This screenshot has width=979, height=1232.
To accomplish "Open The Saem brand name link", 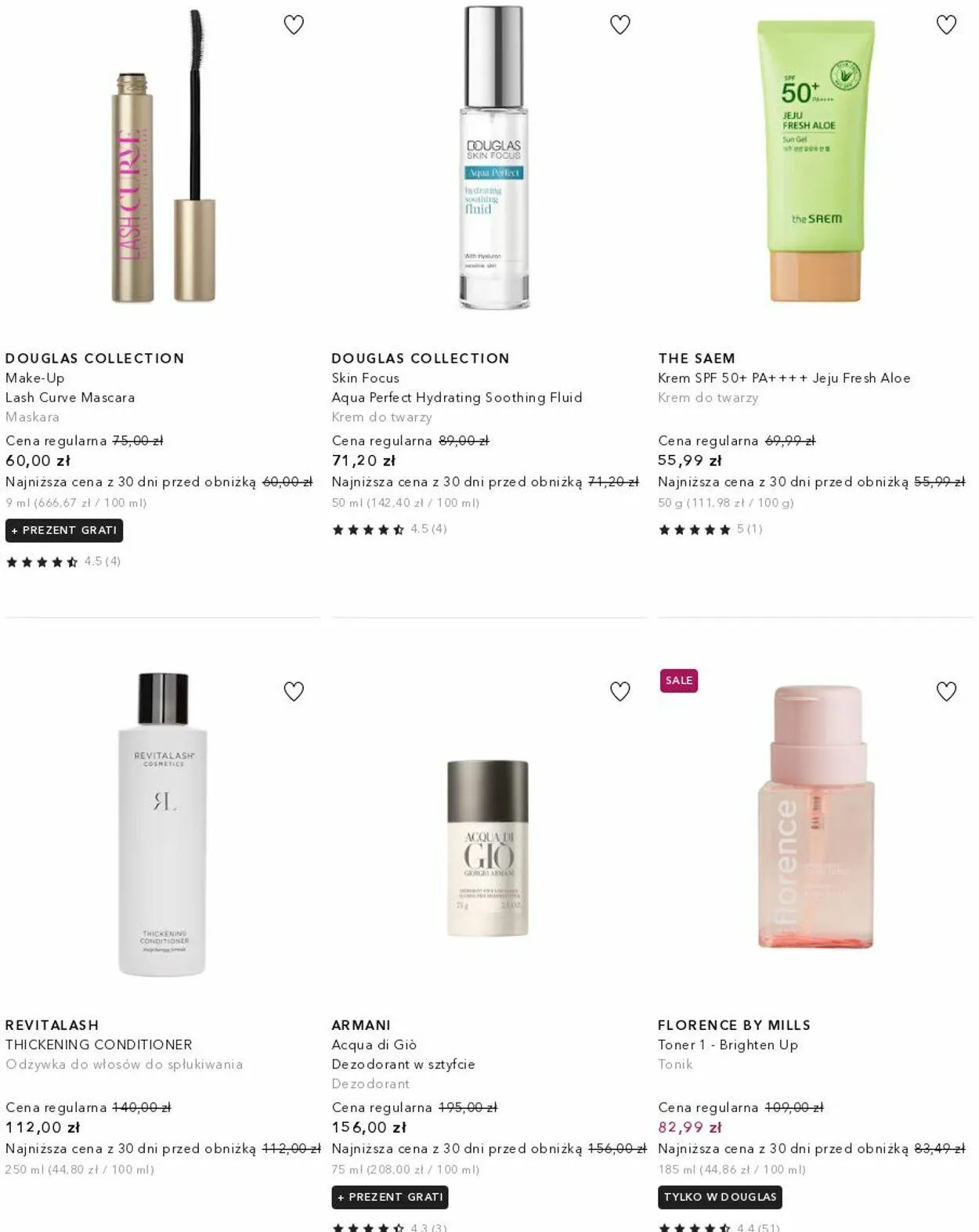I will [x=697, y=358].
